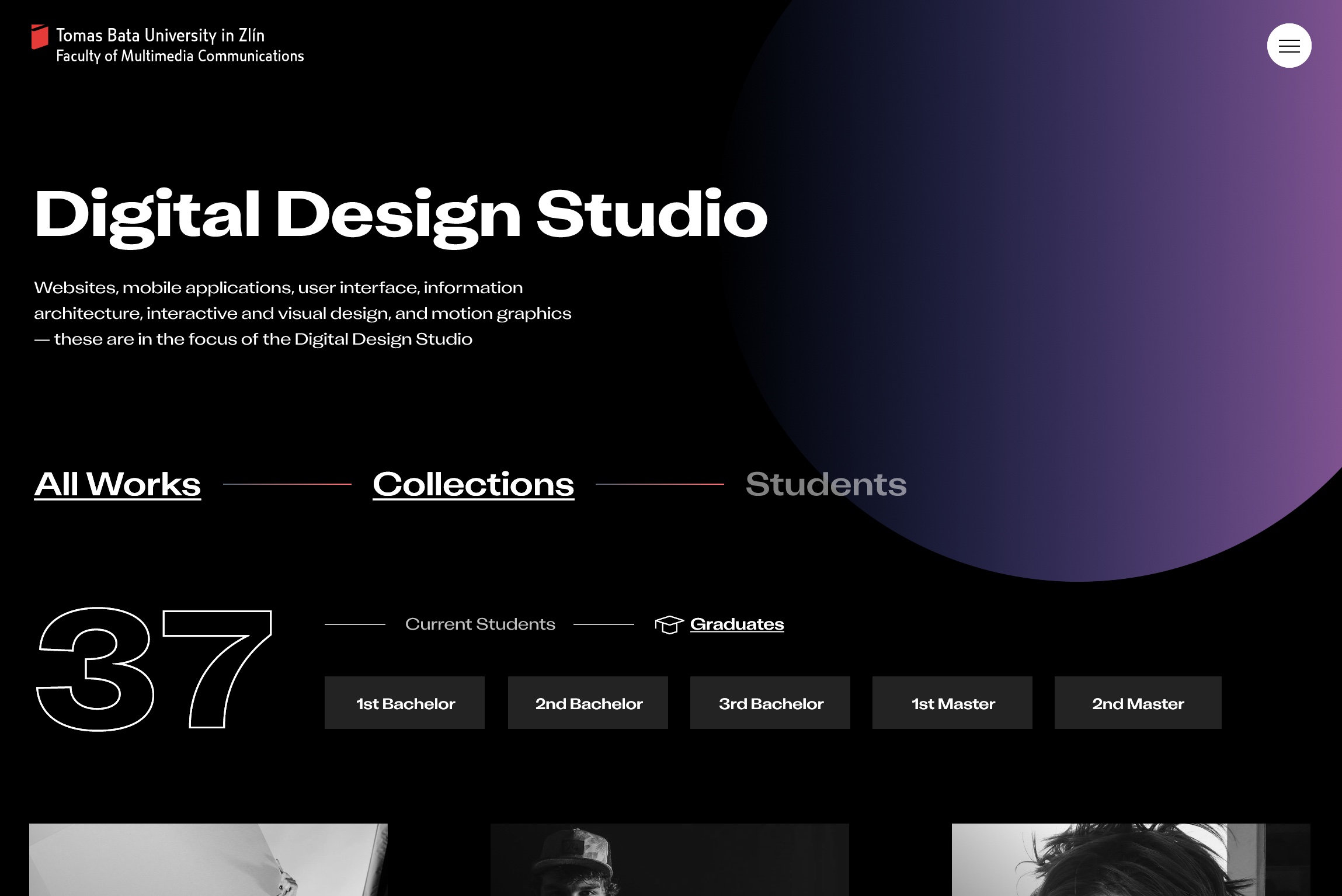Filter by 1st Bachelor
1342x896 pixels.
tap(405, 703)
